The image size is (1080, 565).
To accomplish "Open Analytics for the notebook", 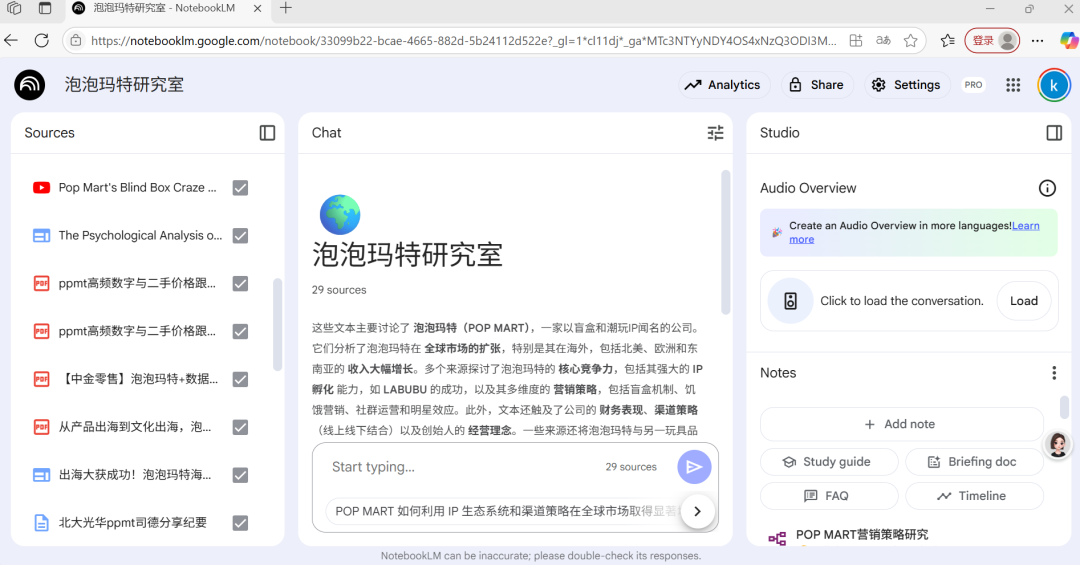I will coord(723,85).
